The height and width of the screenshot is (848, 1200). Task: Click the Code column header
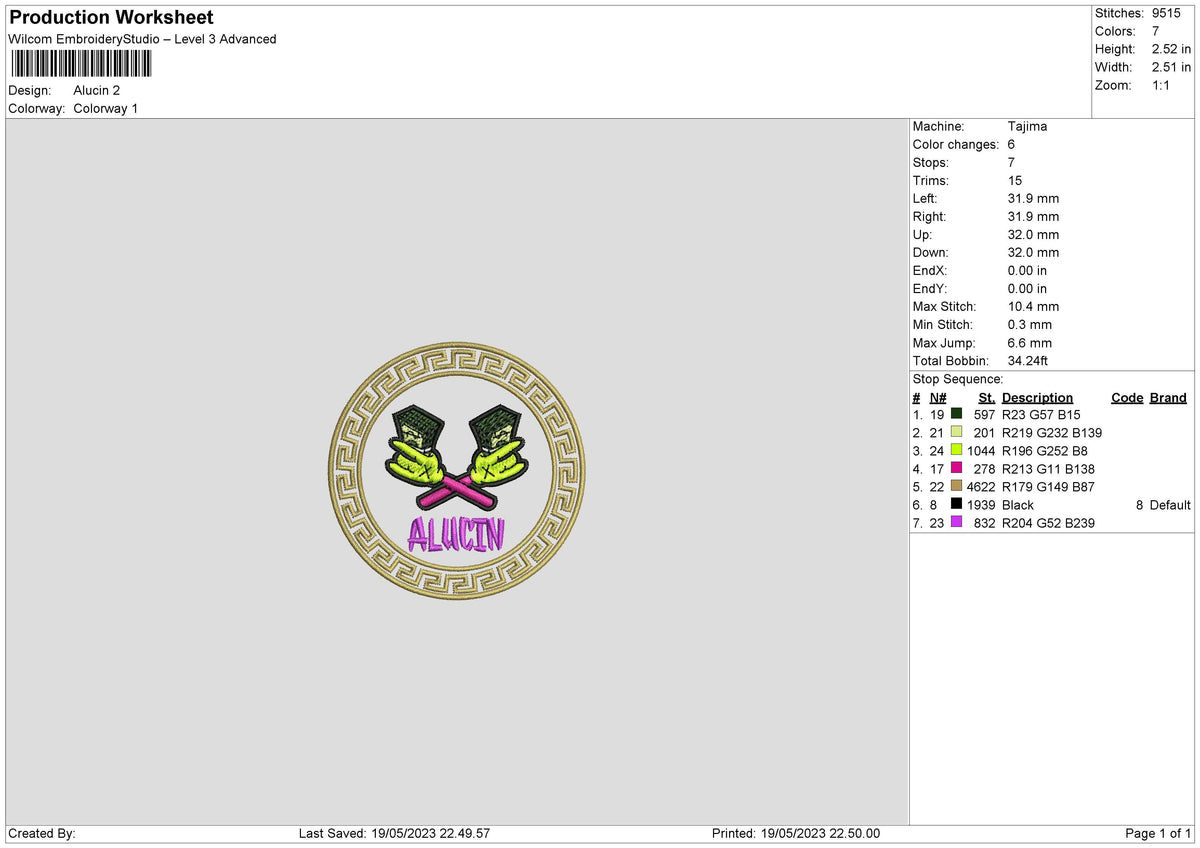(x=1127, y=397)
